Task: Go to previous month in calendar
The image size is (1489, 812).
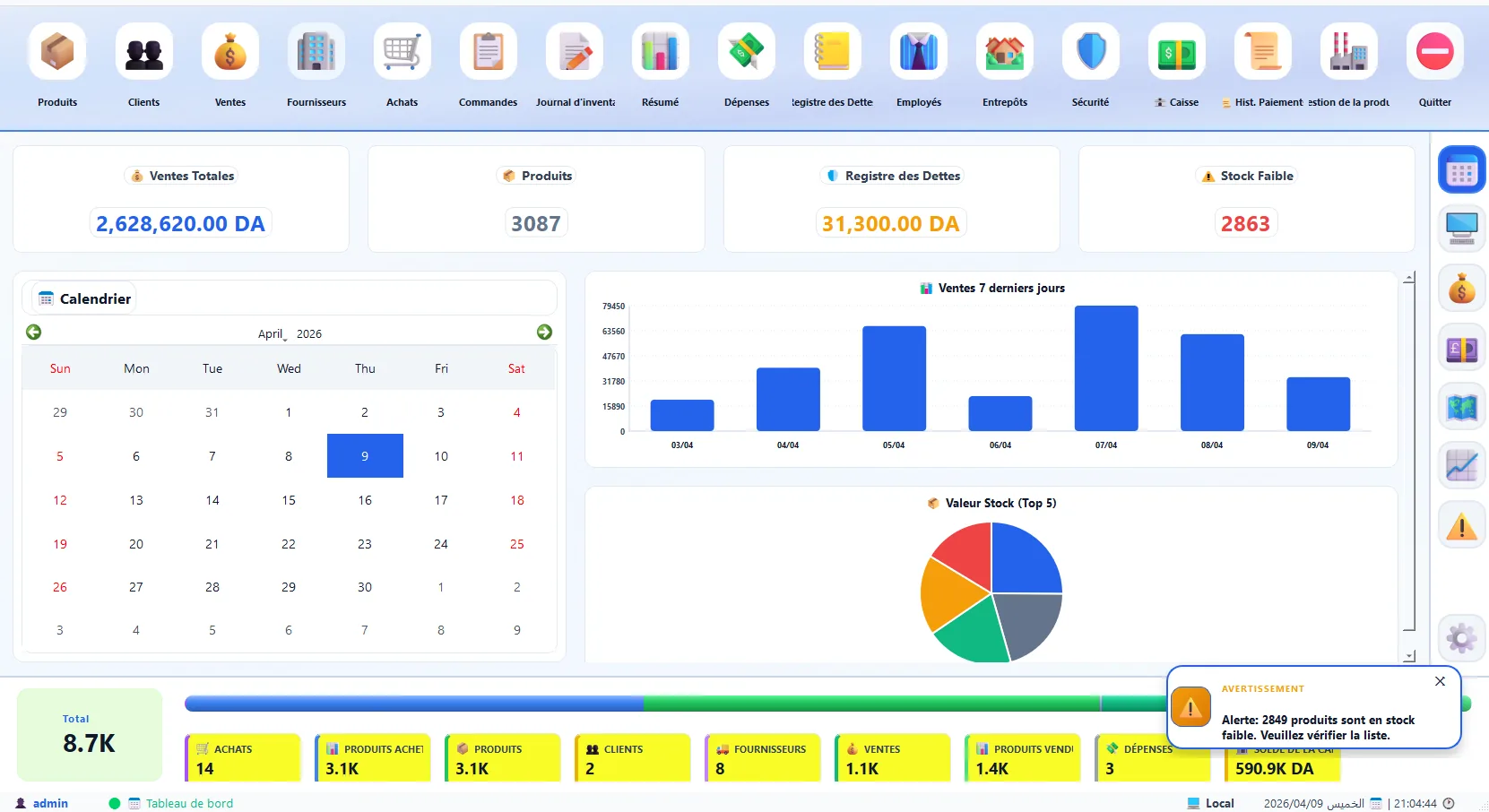Action: point(34,332)
